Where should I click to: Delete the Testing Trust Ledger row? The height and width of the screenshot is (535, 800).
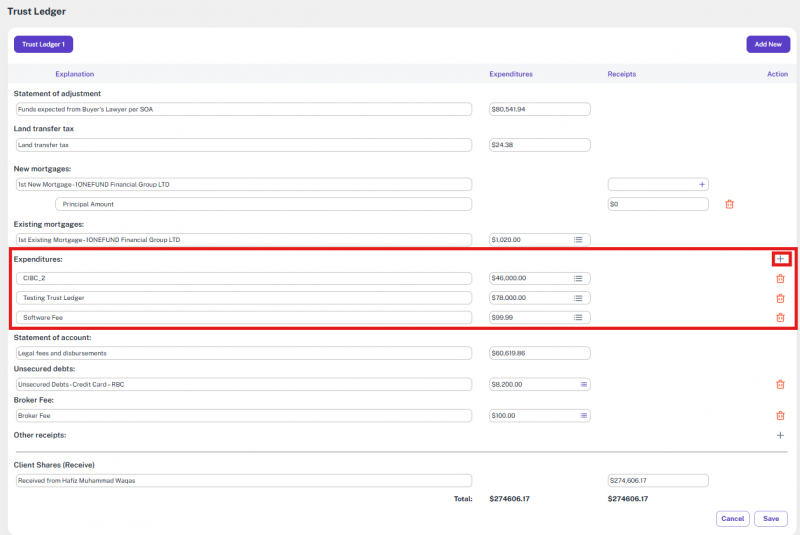pos(780,298)
